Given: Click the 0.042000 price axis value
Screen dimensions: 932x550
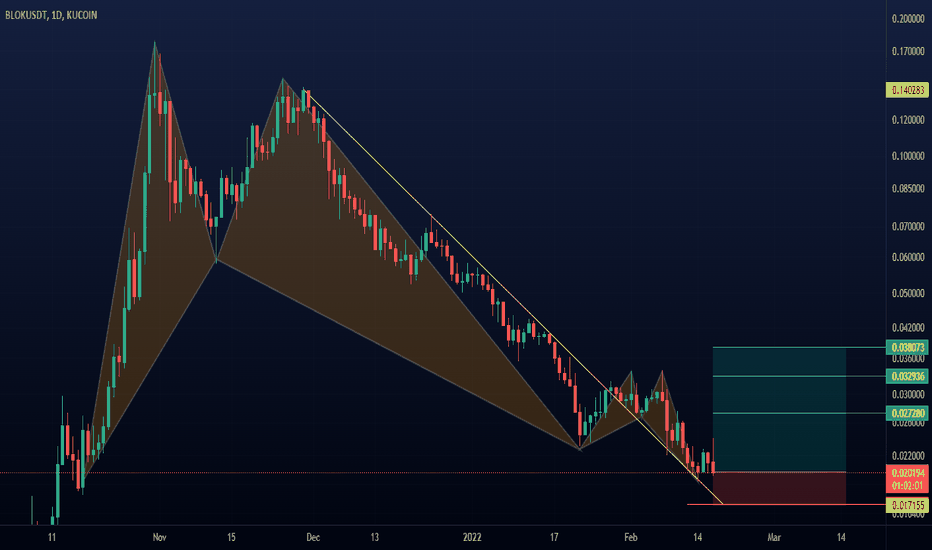Looking at the screenshot, I should tap(908, 328).
